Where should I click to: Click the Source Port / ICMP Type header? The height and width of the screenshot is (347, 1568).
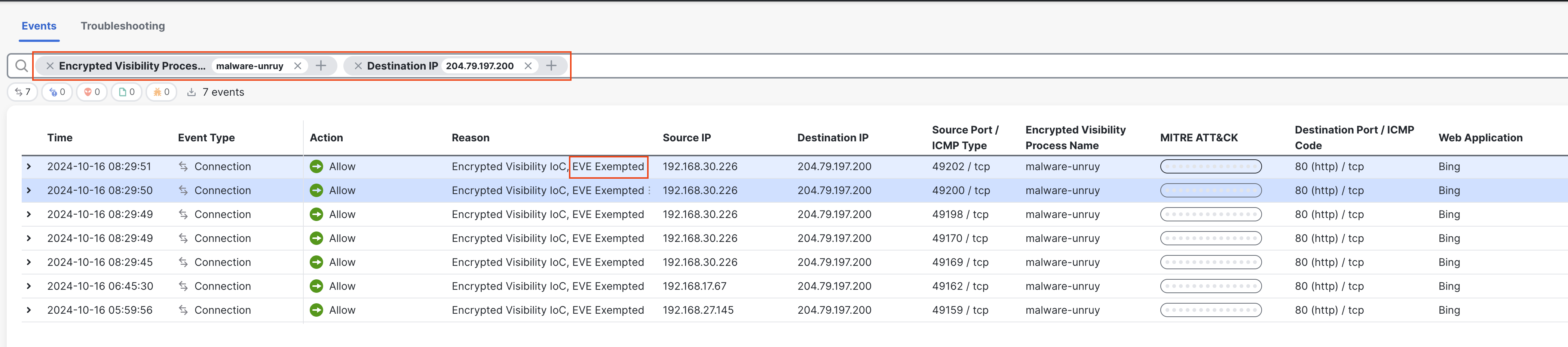[965, 138]
